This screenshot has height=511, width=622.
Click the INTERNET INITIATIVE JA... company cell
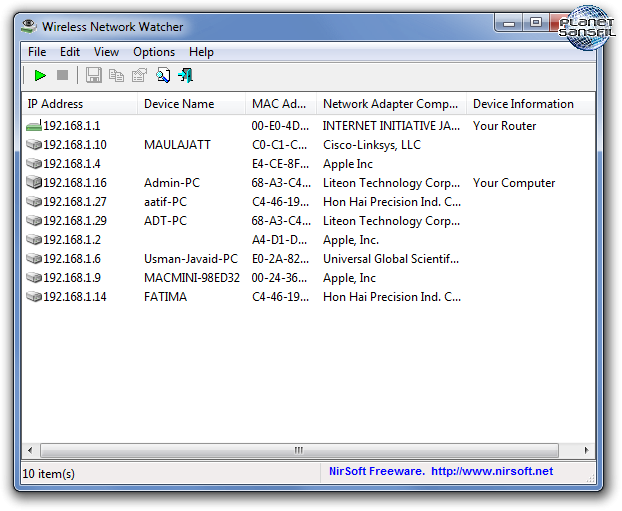[x=391, y=126]
